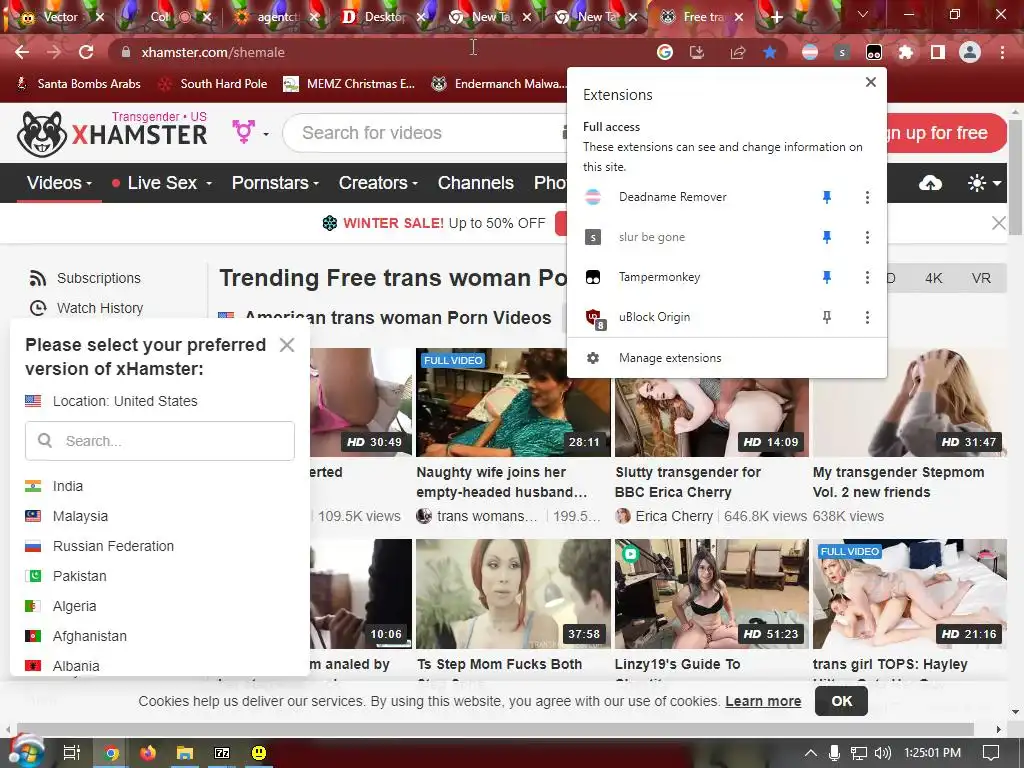Open Task View on the taskbar
This screenshot has height=768, width=1024.
(71, 753)
